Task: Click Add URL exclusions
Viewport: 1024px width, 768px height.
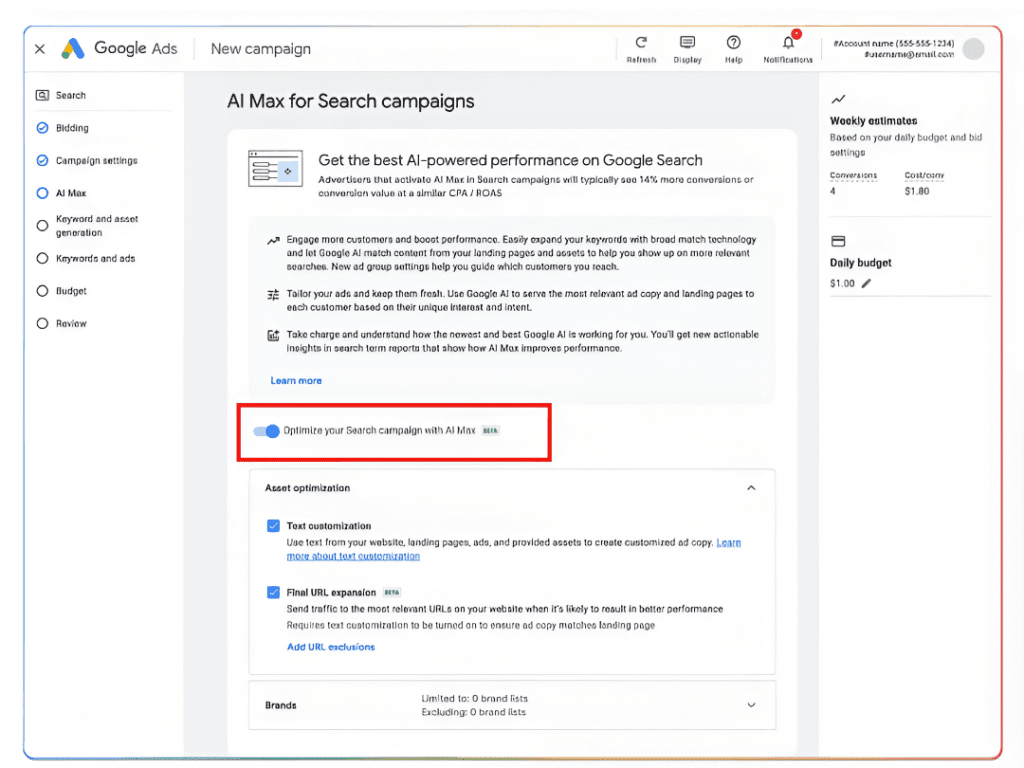Action: (x=331, y=647)
